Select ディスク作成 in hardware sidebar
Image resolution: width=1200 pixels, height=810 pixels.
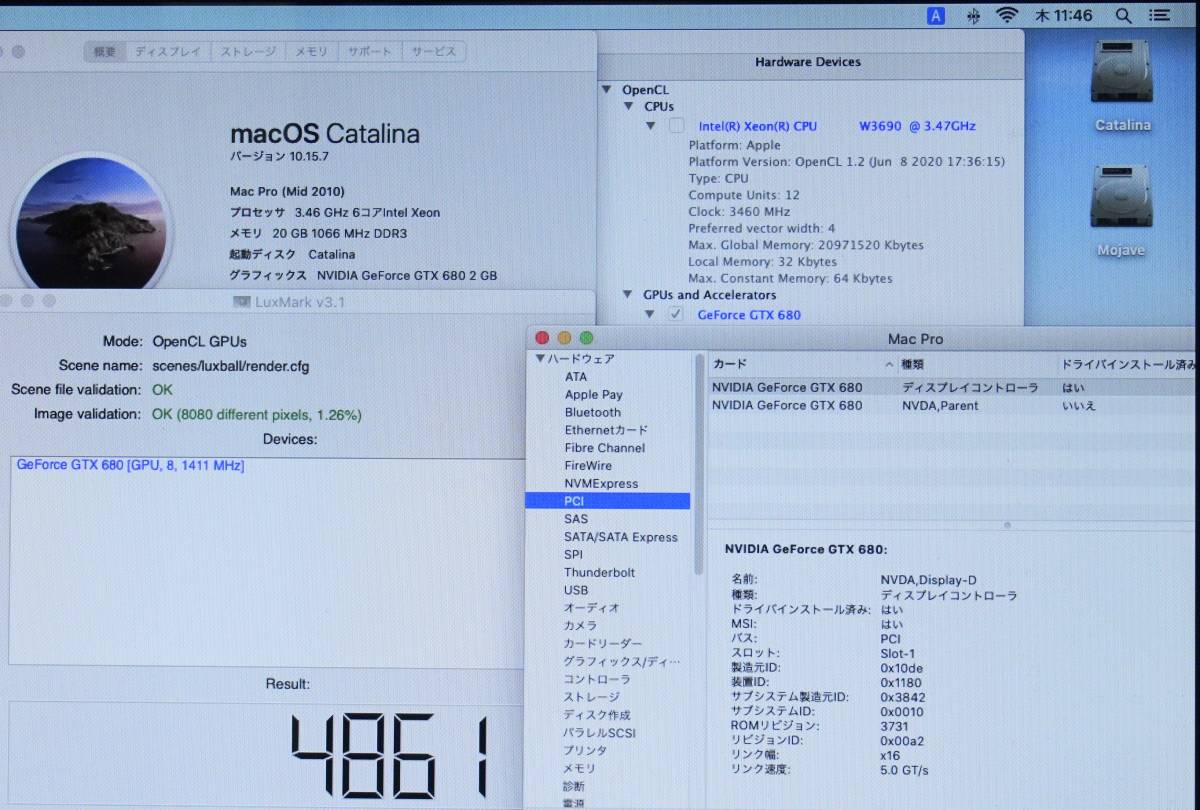coord(597,715)
